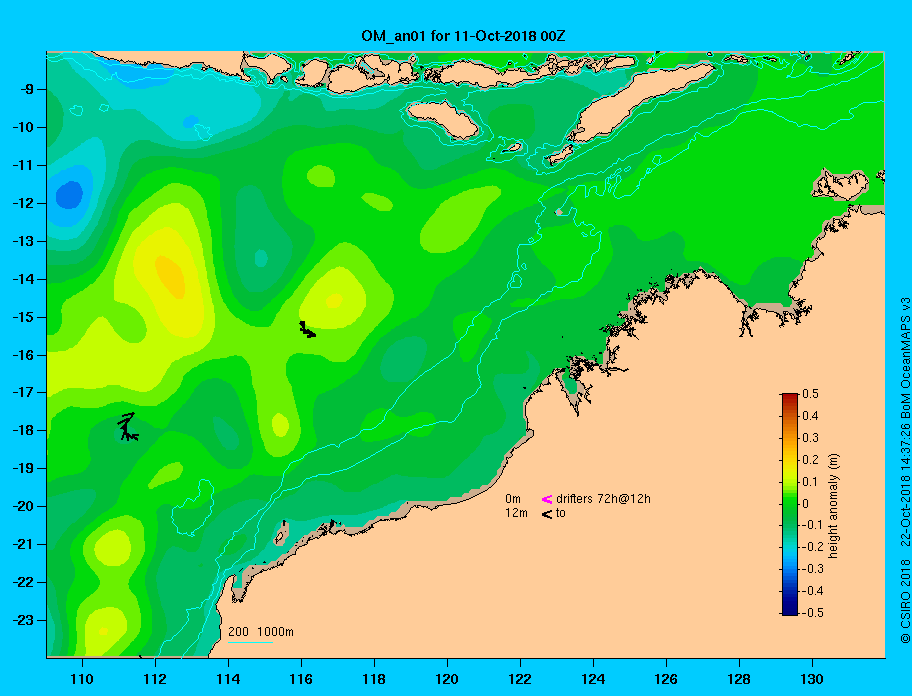The height and width of the screenshot is (696, 912).
Task: Click the cyan isobath legend line sample
Action: pos(251,642)
